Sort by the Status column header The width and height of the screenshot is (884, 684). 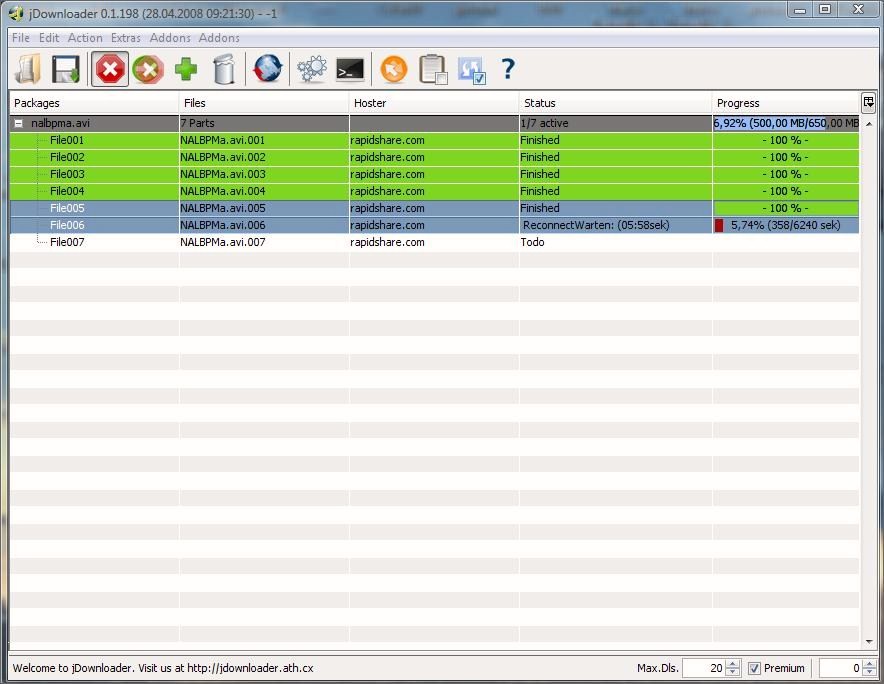coord(614,103)
